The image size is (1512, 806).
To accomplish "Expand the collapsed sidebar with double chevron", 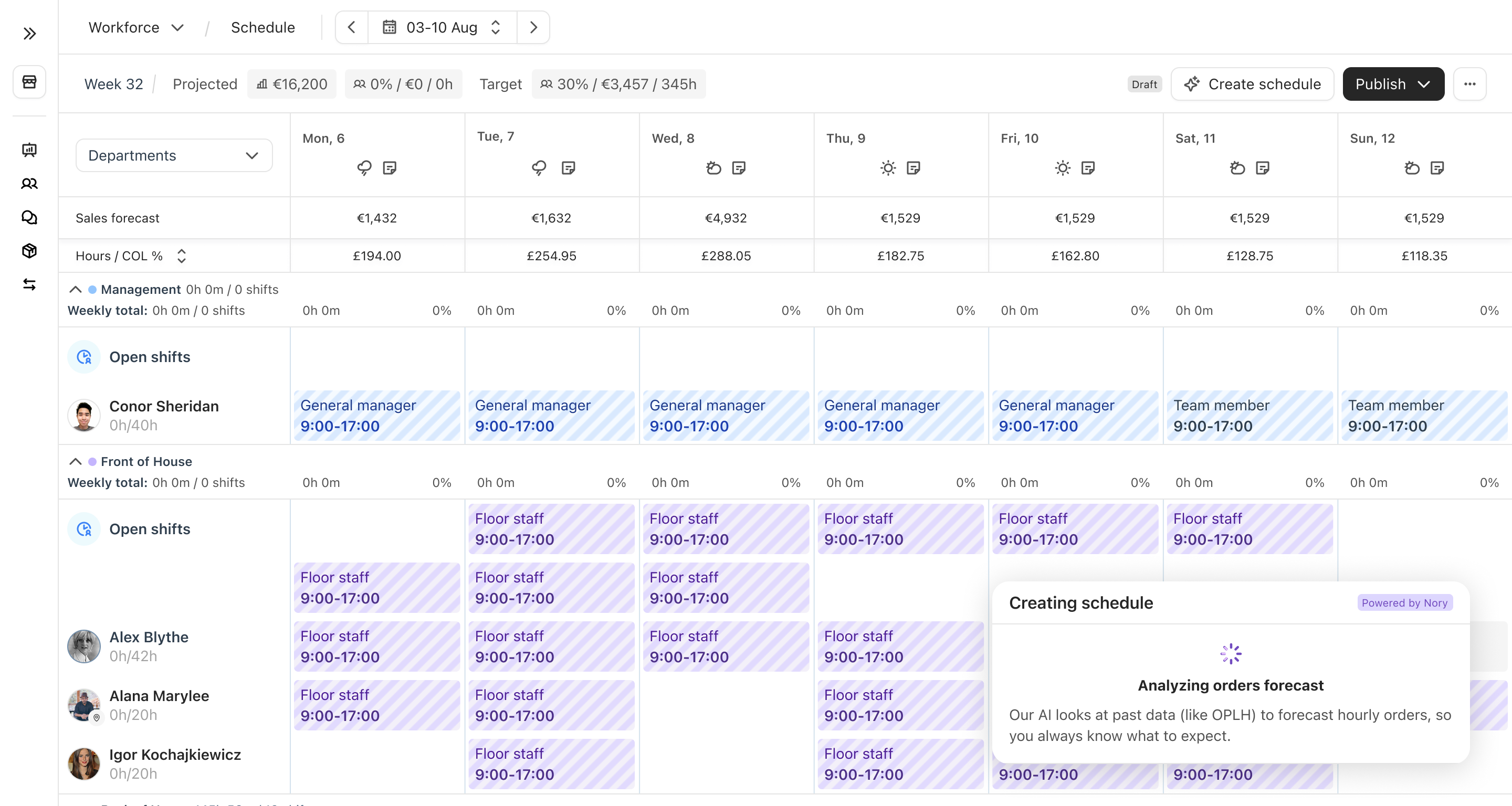I will 29,34.
